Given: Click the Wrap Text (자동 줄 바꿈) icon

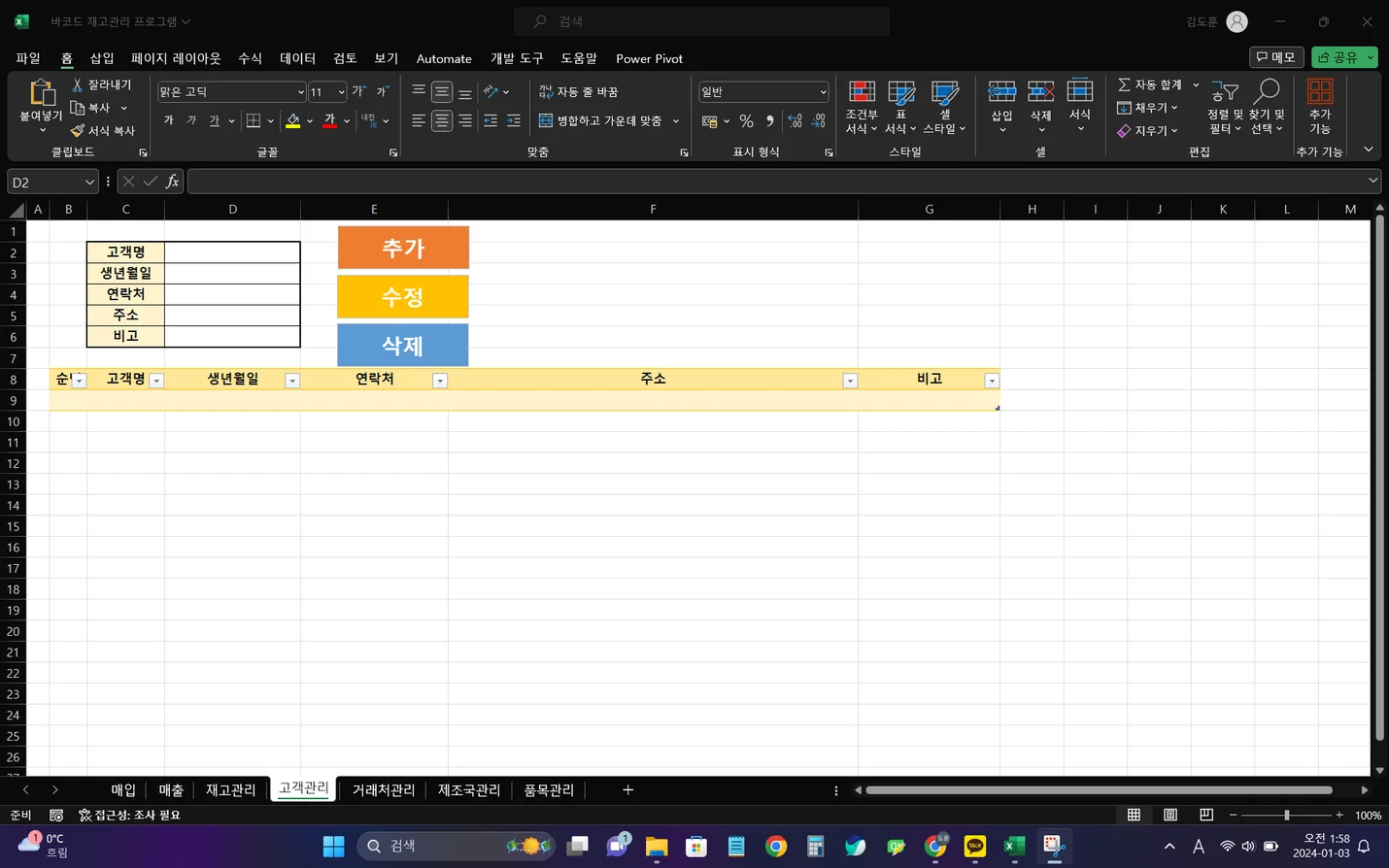Looking at the screenshot, I should (546, 91).
